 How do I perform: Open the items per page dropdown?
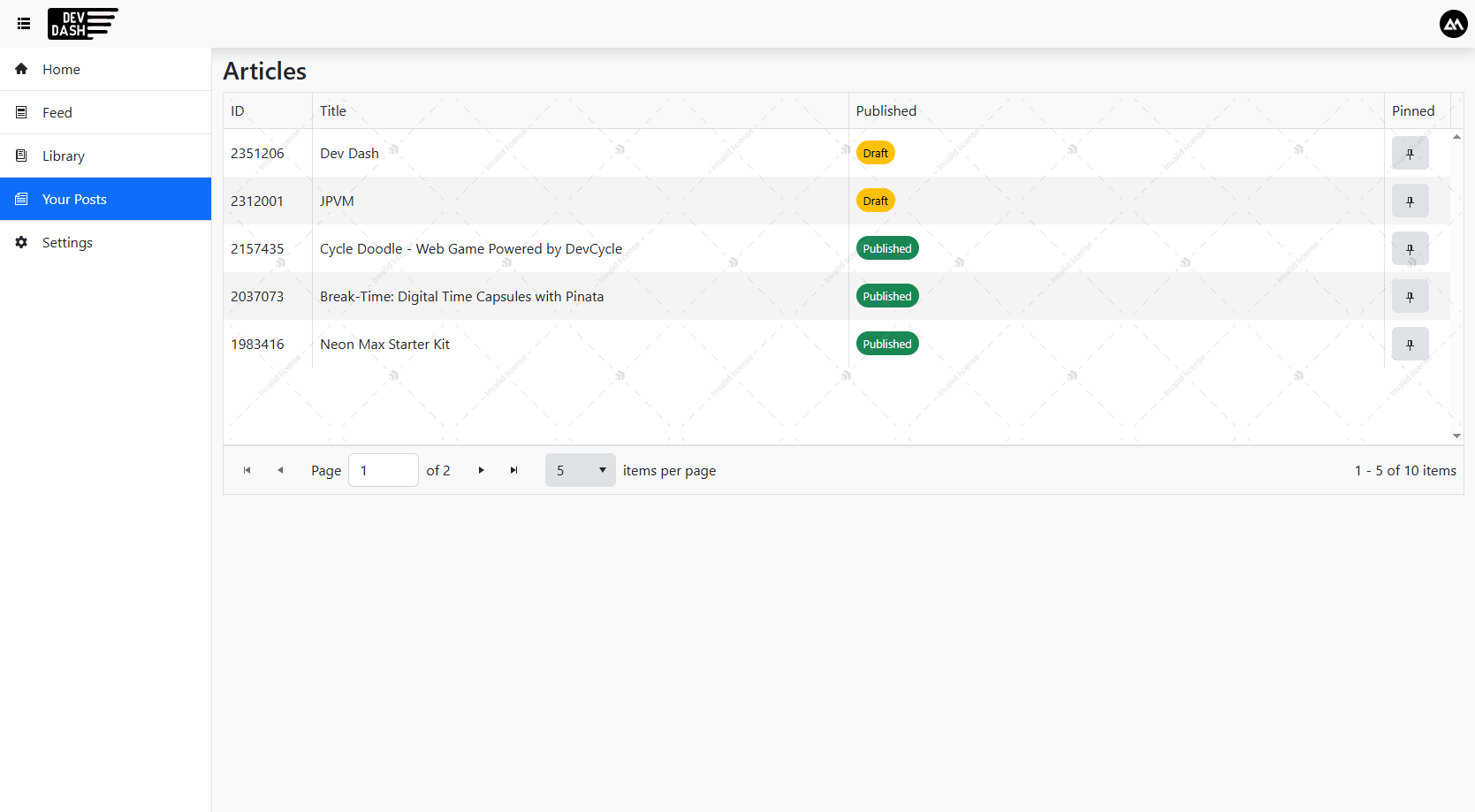tap(580, 470)
